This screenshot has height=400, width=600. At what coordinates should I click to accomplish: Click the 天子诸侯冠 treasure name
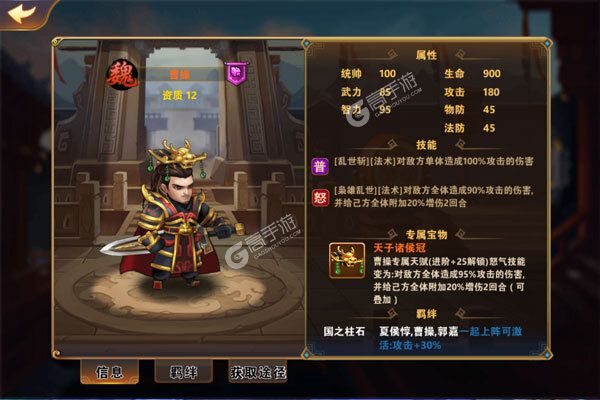click(x=399, y=248)
